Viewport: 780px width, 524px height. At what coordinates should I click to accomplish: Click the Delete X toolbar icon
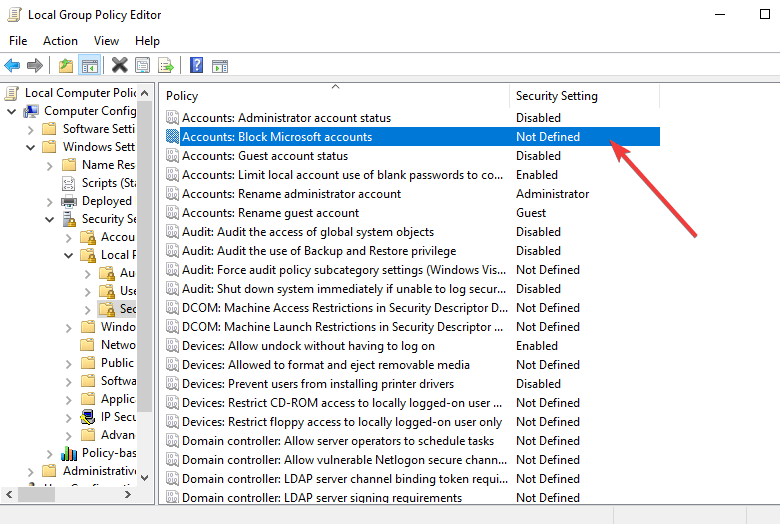[x=119, y=65]
